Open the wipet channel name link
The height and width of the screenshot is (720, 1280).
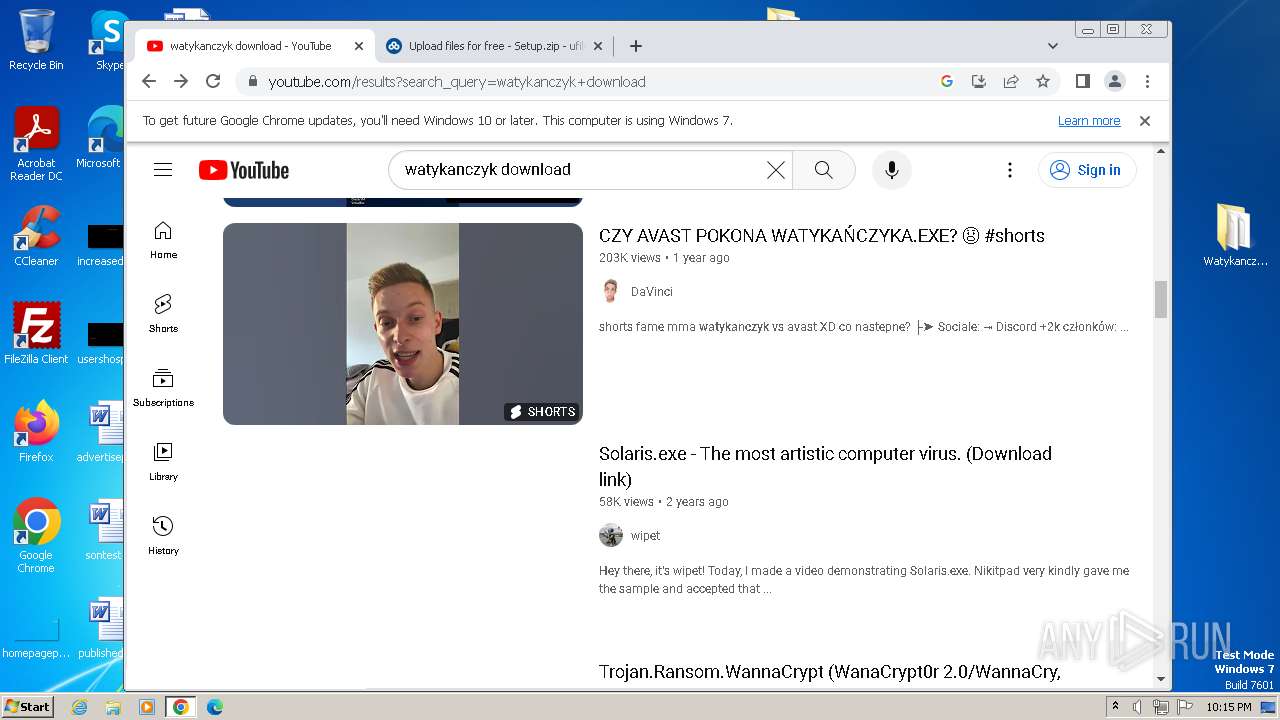pyautogui.click(x=645, y=536)
